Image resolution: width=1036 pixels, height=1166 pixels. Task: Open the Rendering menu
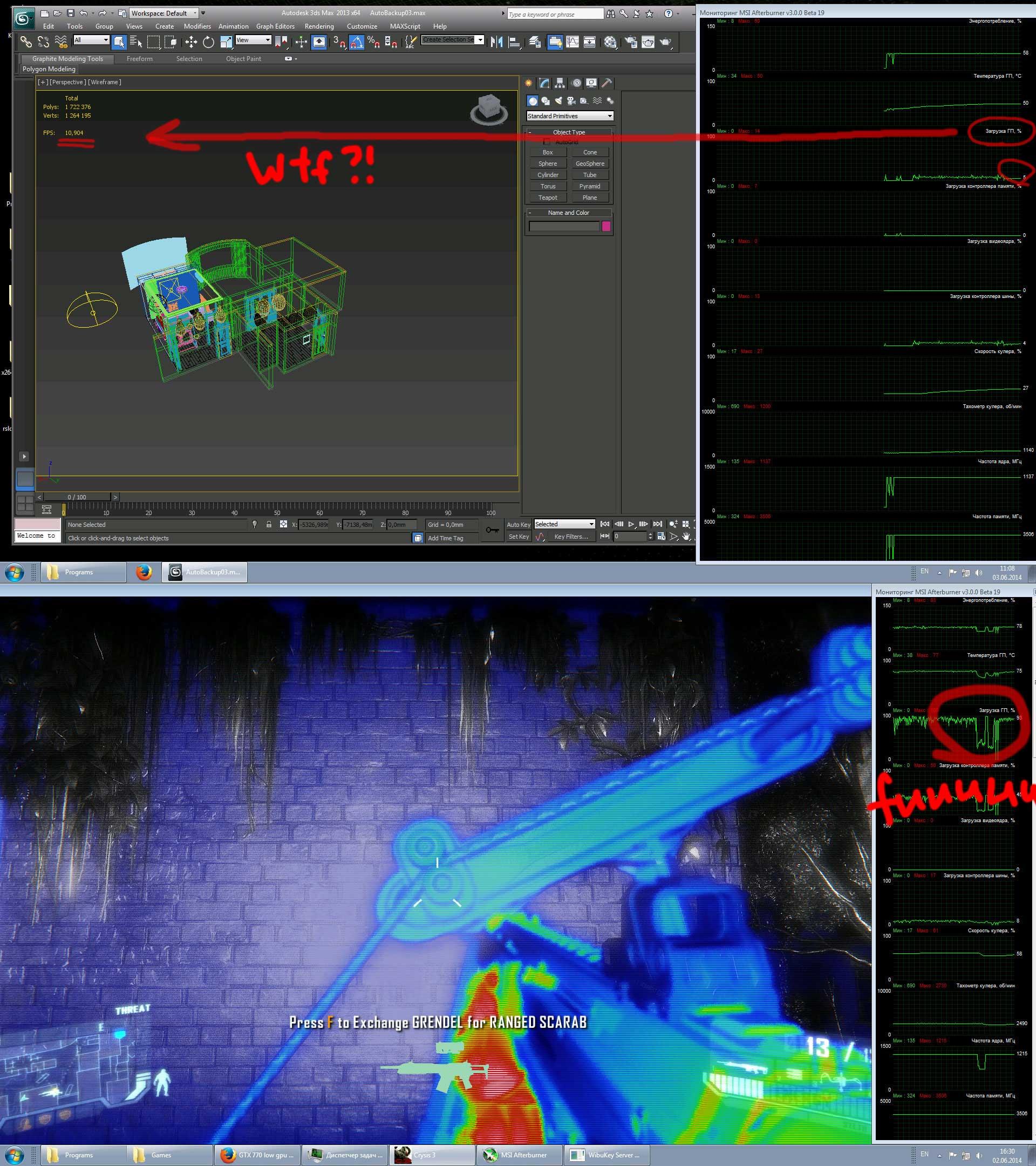tap(319, 26)
